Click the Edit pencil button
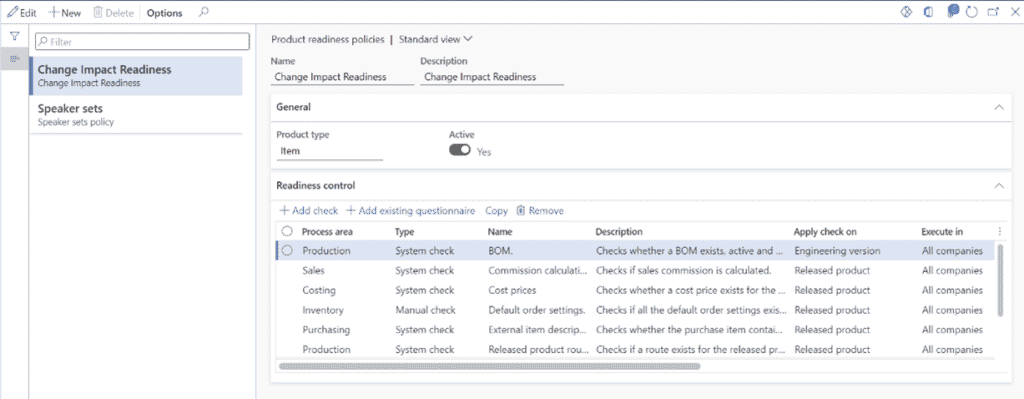The width and height of the screenshot is (1024, 399). [x=22, y=12]
